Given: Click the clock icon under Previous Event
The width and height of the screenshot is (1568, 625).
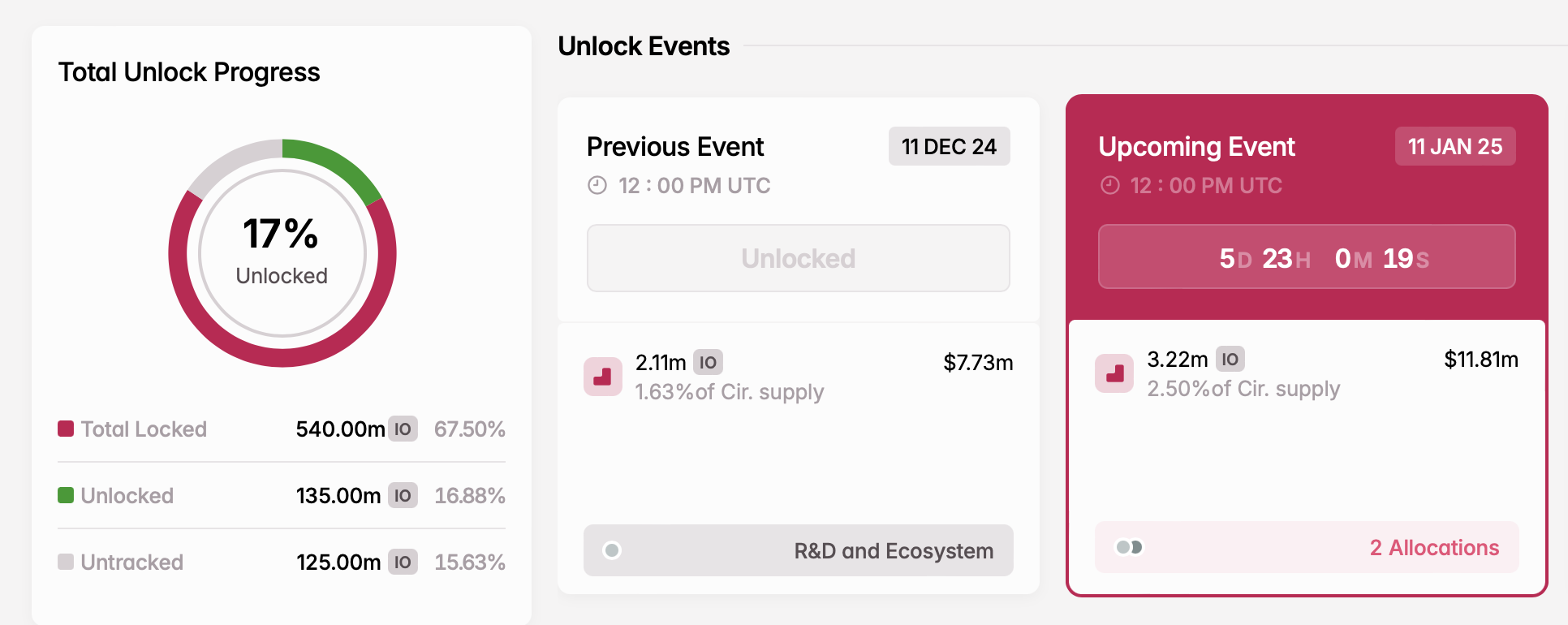Looking at the screenshot, I should click(x=597, y=186).
